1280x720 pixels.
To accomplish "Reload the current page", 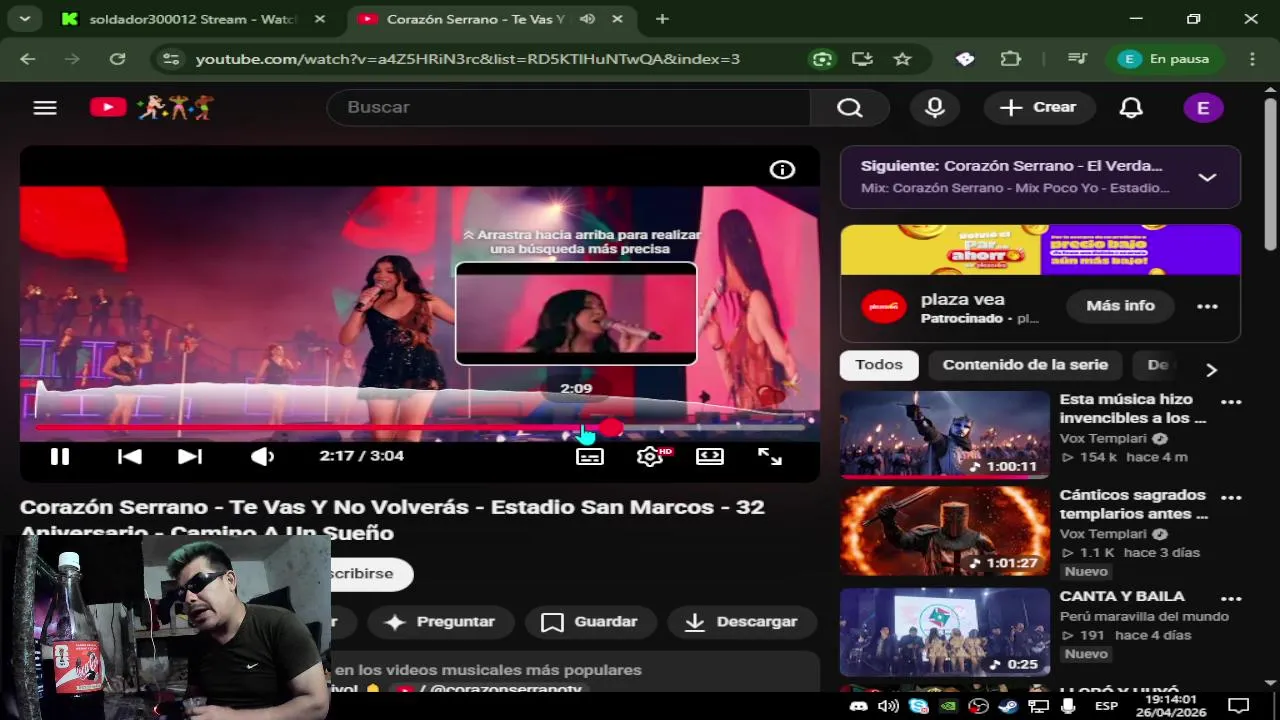I will click(x=117, y=59).
